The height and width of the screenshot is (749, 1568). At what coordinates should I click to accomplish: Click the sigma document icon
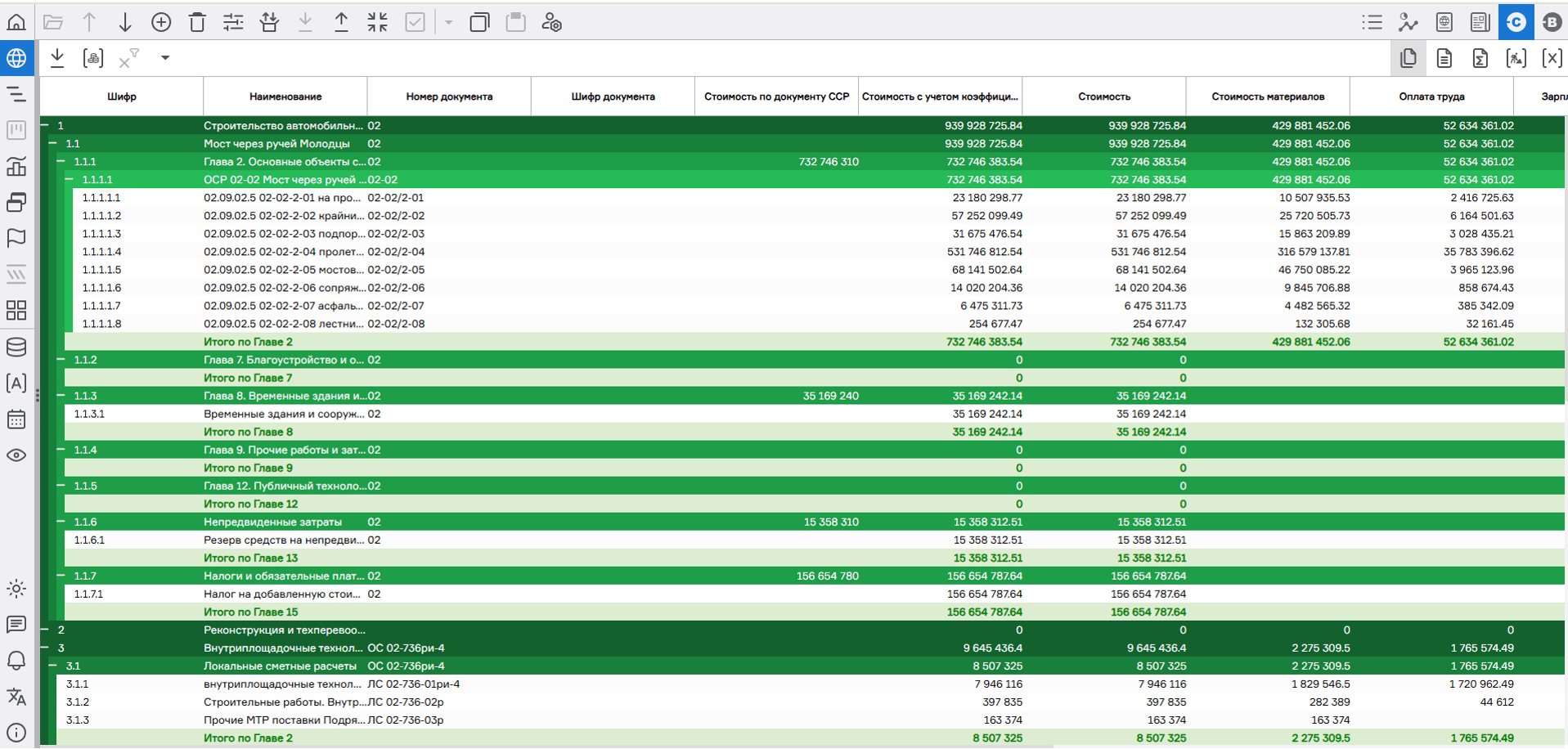pos(1480,58)
